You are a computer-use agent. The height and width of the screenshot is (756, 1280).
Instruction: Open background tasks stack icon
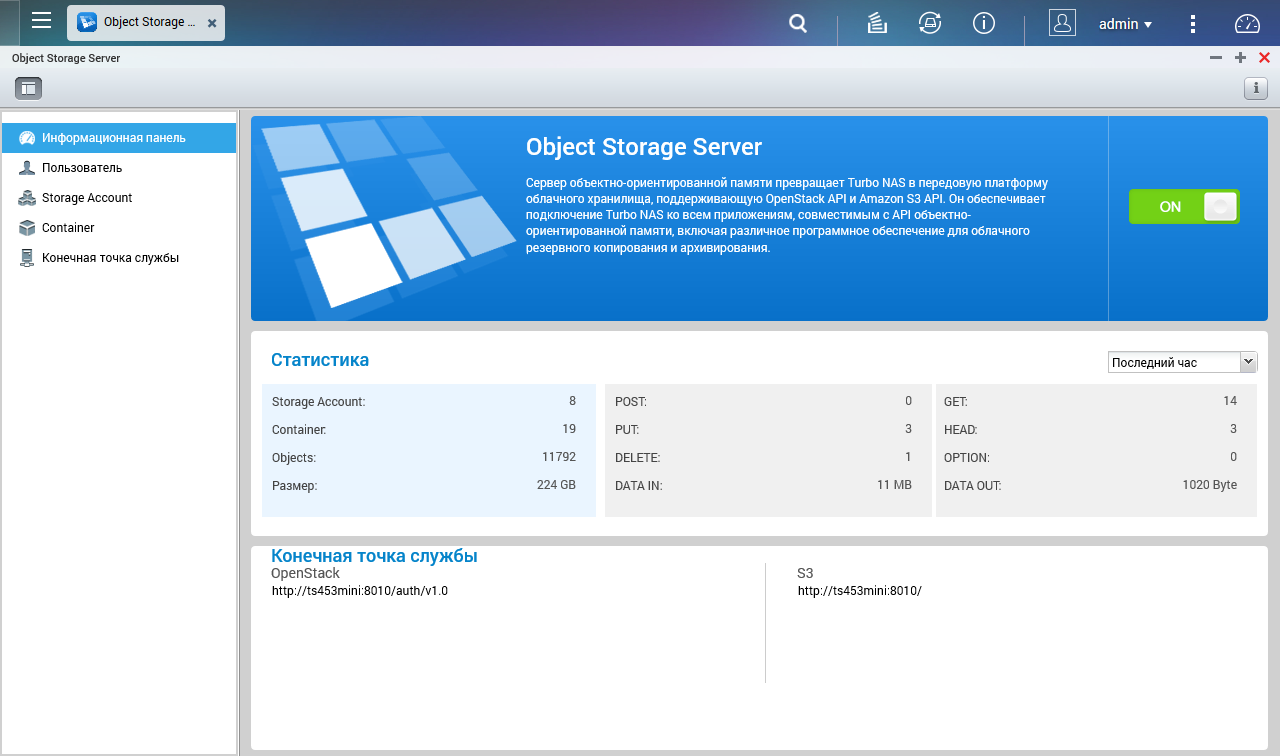pos(877,23)
